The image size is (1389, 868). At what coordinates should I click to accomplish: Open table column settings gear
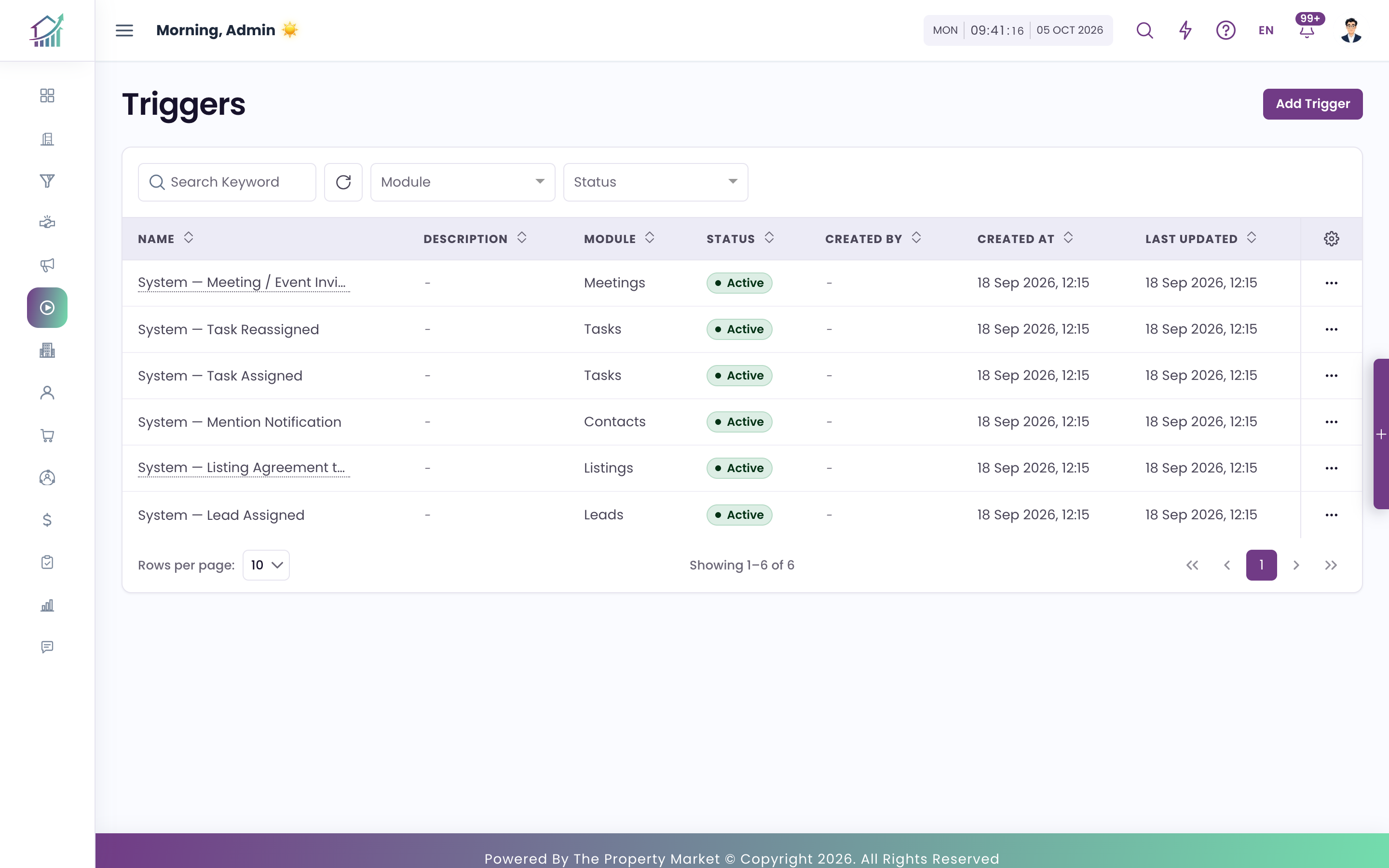1331,239
